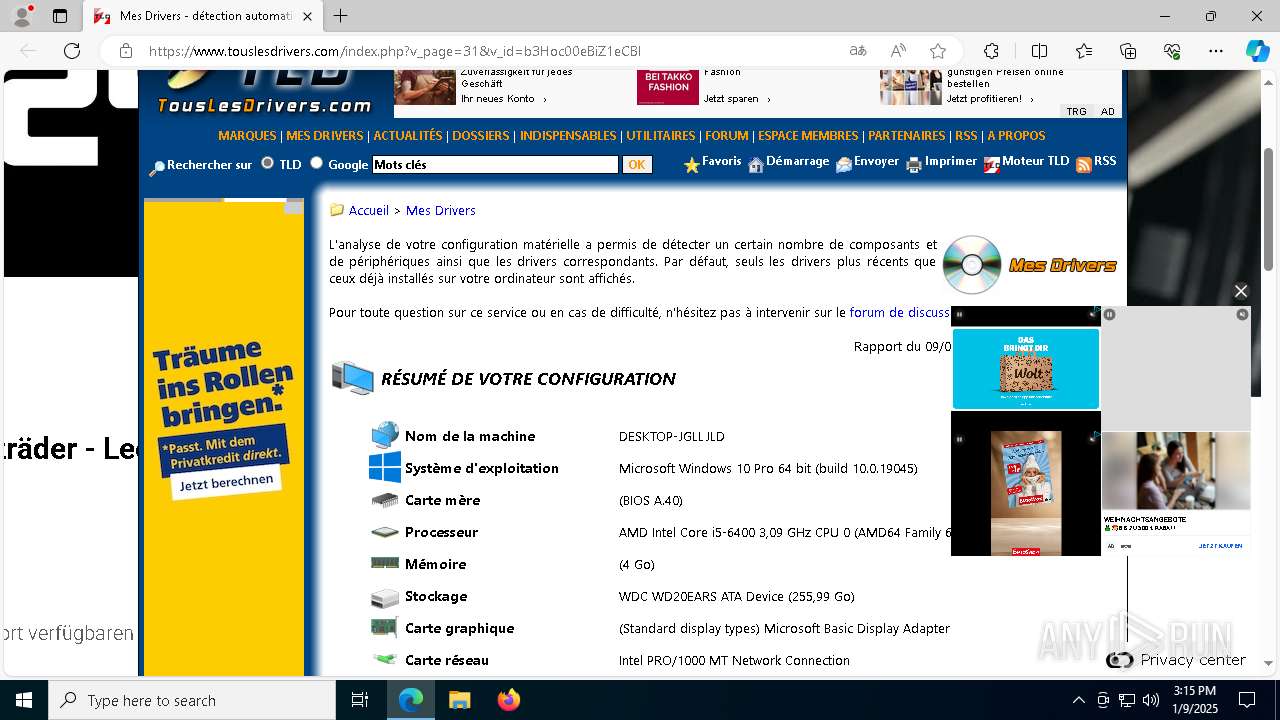Pause the Wolt video ad
The image size is (1280, 720).
(x=959, y=314)
